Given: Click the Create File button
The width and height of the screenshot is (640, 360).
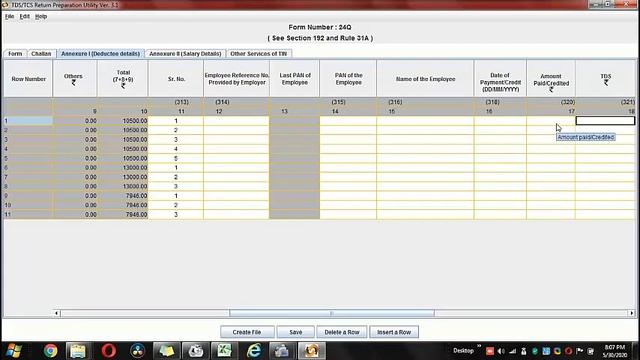Looking at the screenshot, I should 247,332.
